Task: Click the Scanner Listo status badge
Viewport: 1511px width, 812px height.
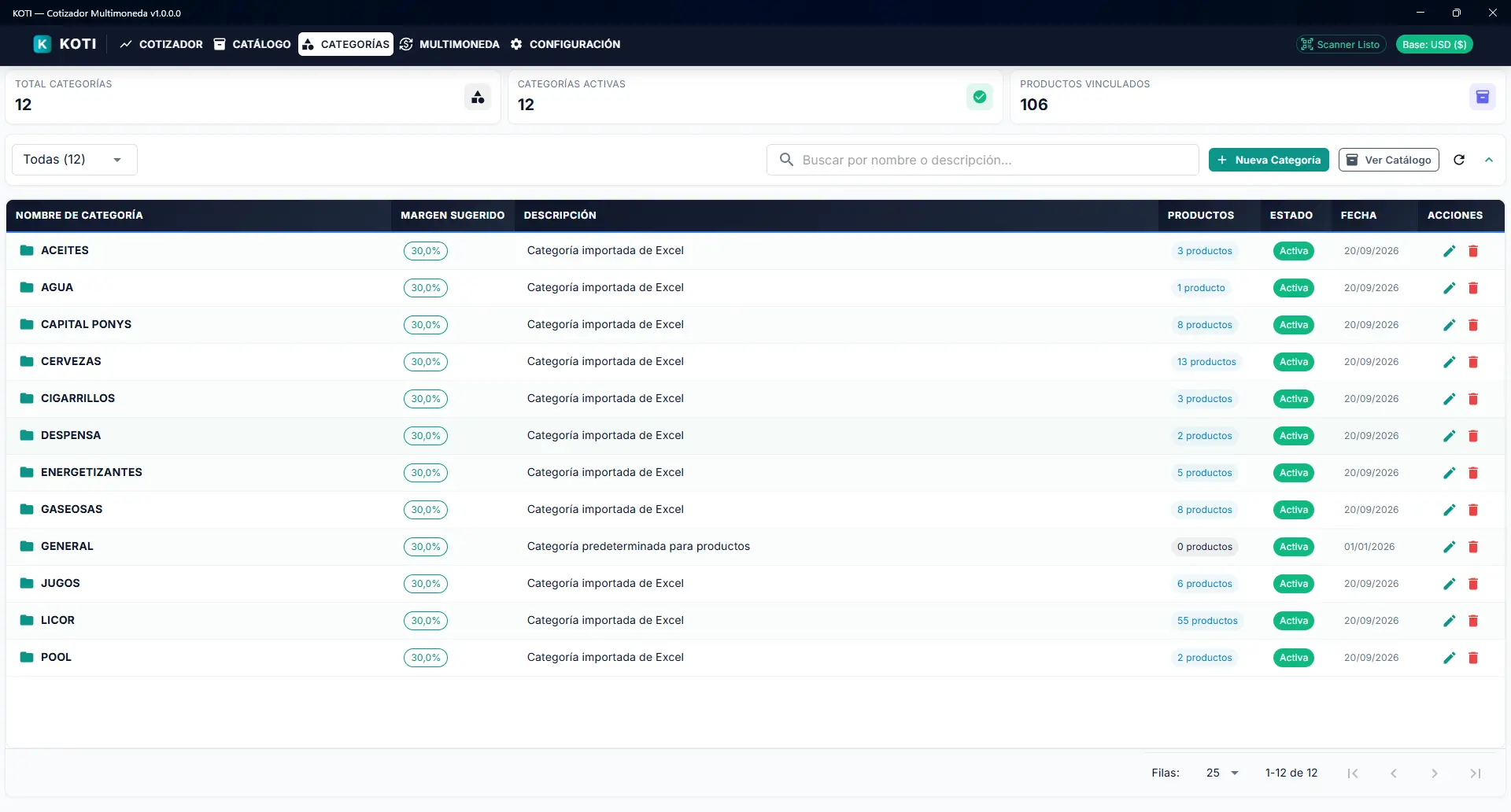Action: pos(1341,44)
